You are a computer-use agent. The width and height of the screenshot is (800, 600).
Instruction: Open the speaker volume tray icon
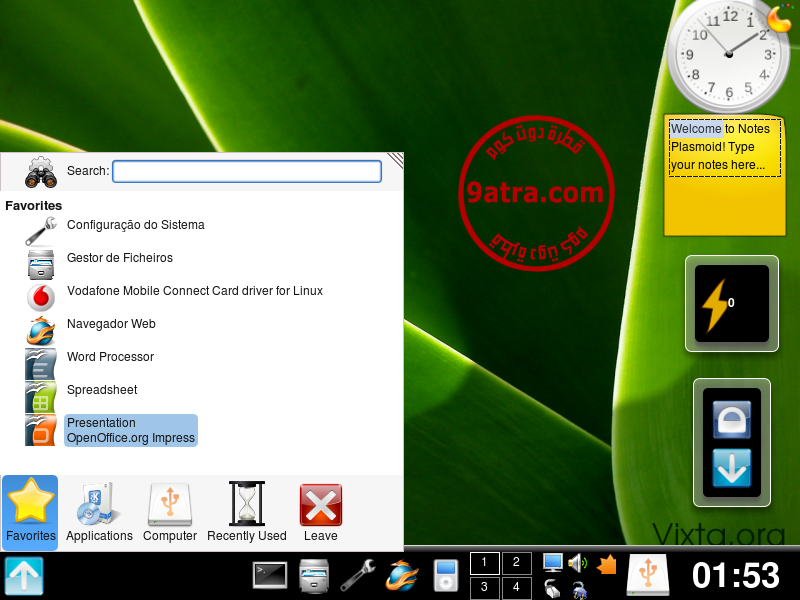coord(578,563)
